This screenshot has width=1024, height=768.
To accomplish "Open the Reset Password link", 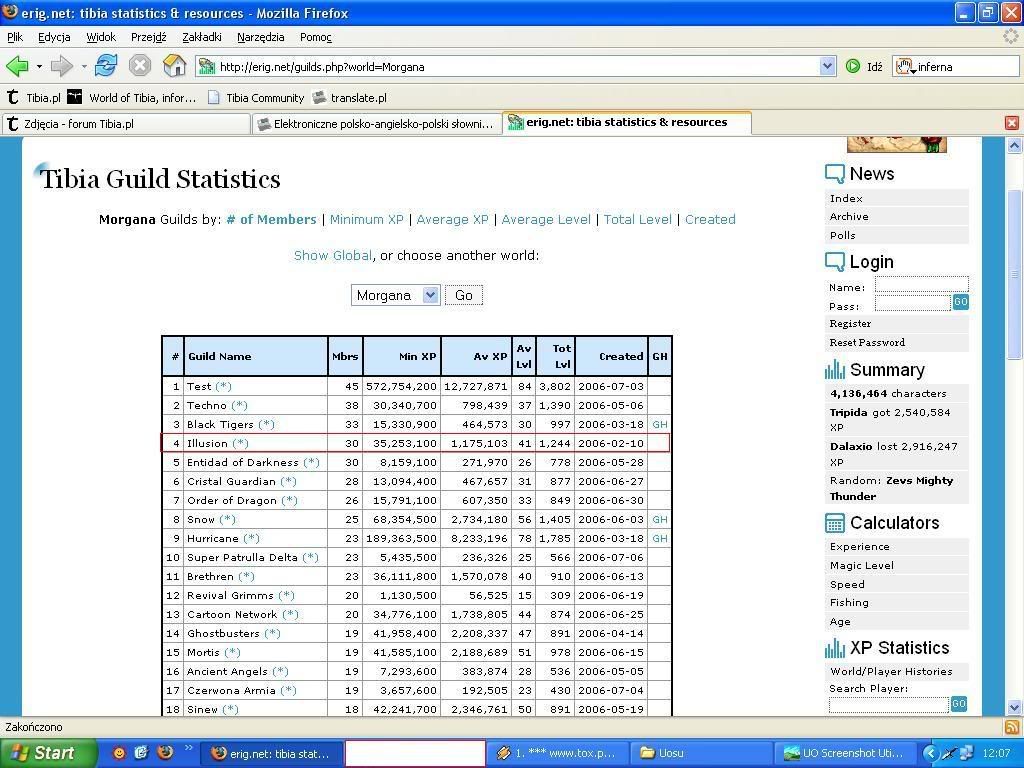I will point(867,342).
